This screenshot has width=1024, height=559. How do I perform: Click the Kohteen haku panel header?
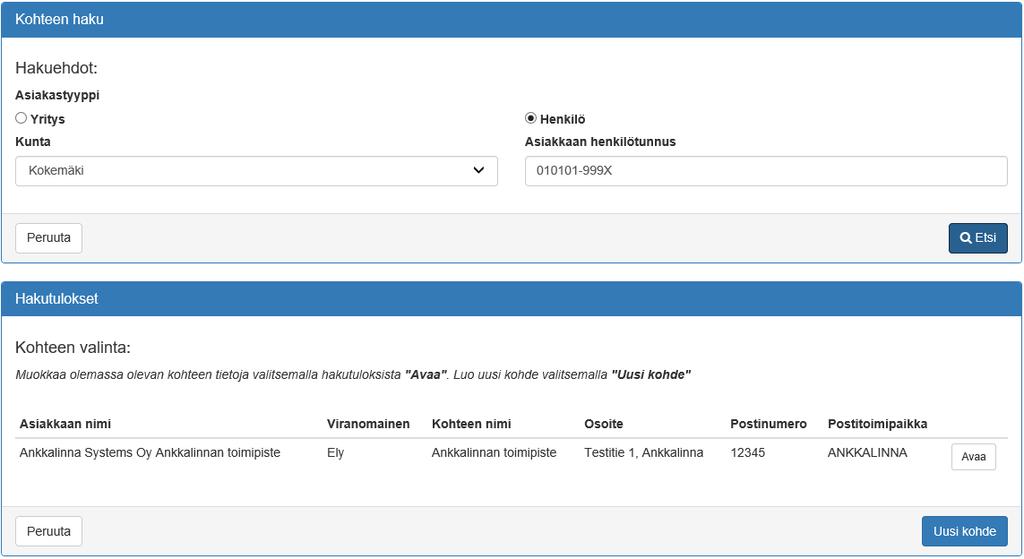coord(511,20)
